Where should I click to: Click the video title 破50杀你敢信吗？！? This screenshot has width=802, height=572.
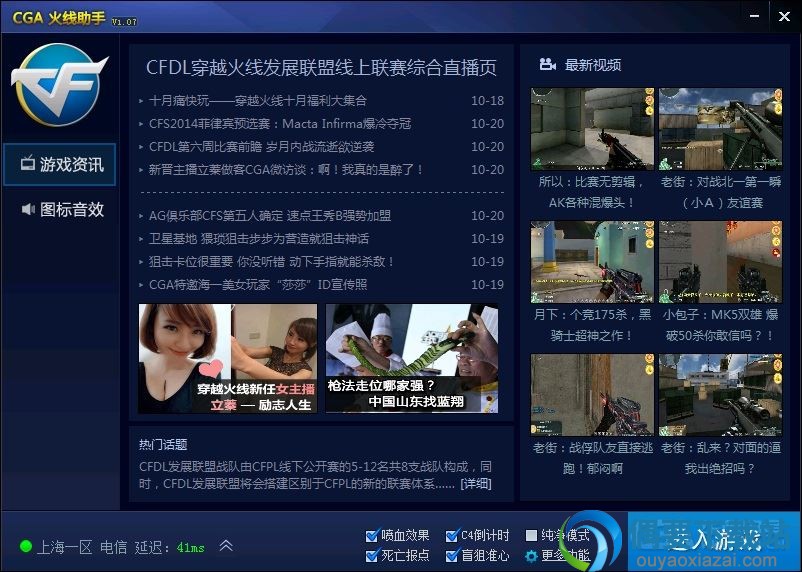click(x=720, y=336)
